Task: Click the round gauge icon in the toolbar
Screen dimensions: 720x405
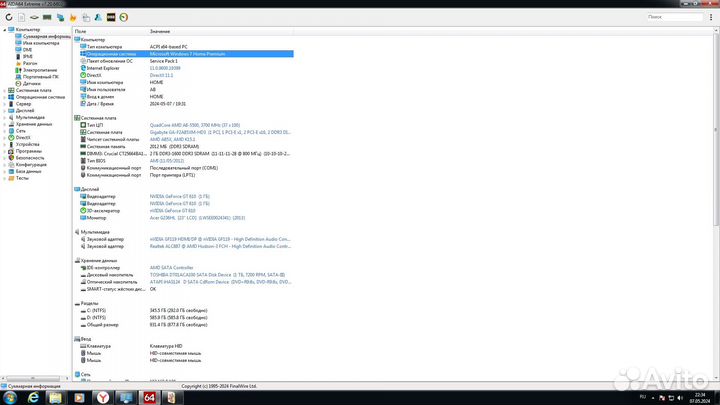Action: 123,17
